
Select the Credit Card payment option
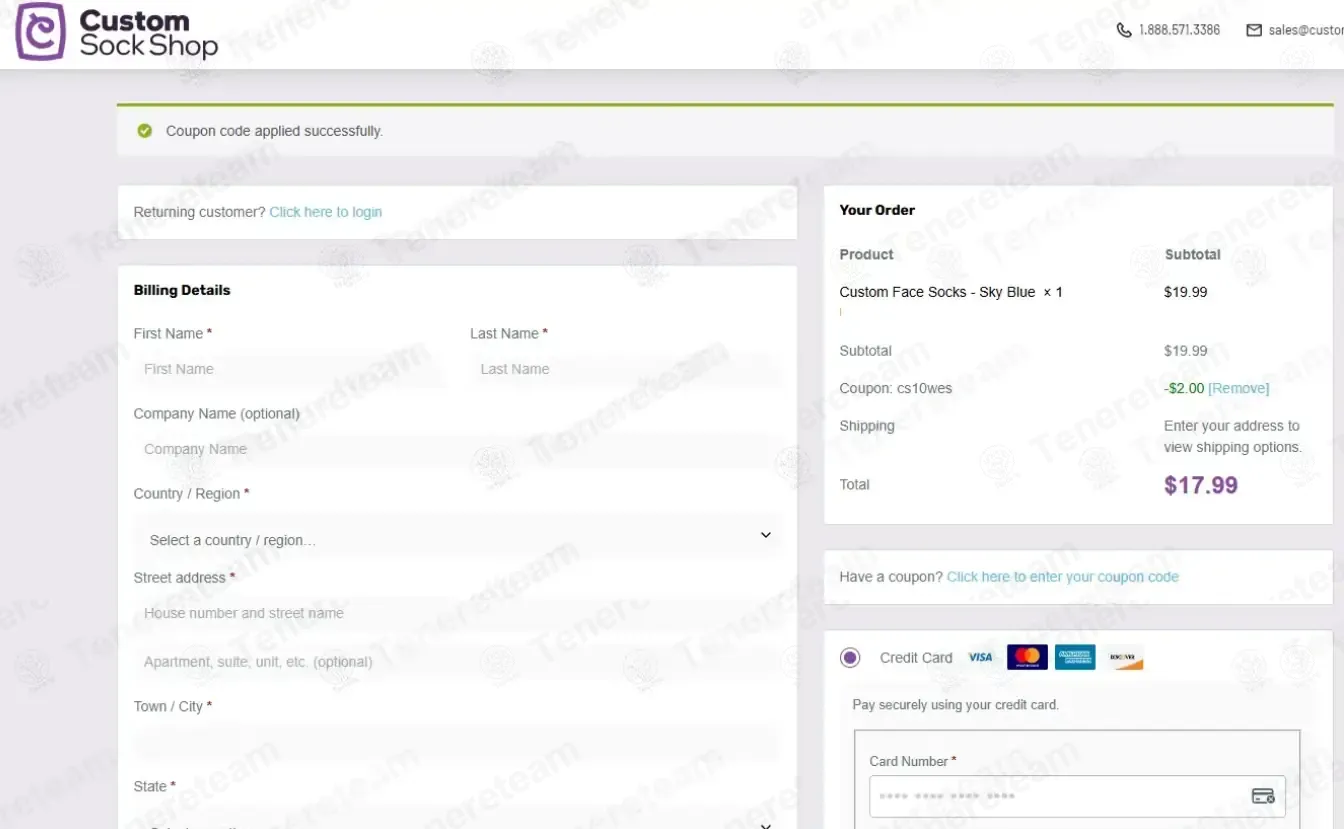point(850,657)
